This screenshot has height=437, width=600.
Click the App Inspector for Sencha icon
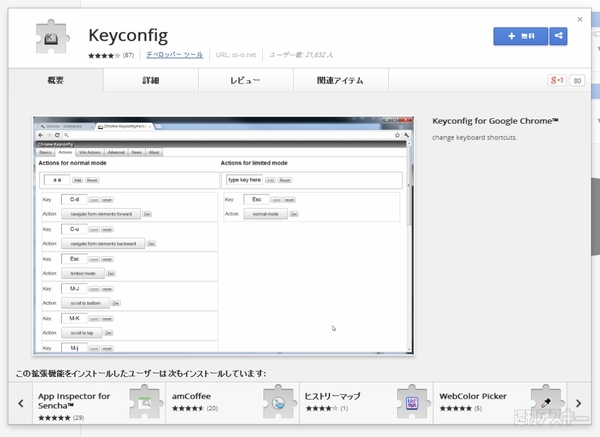tap(145, 402)
